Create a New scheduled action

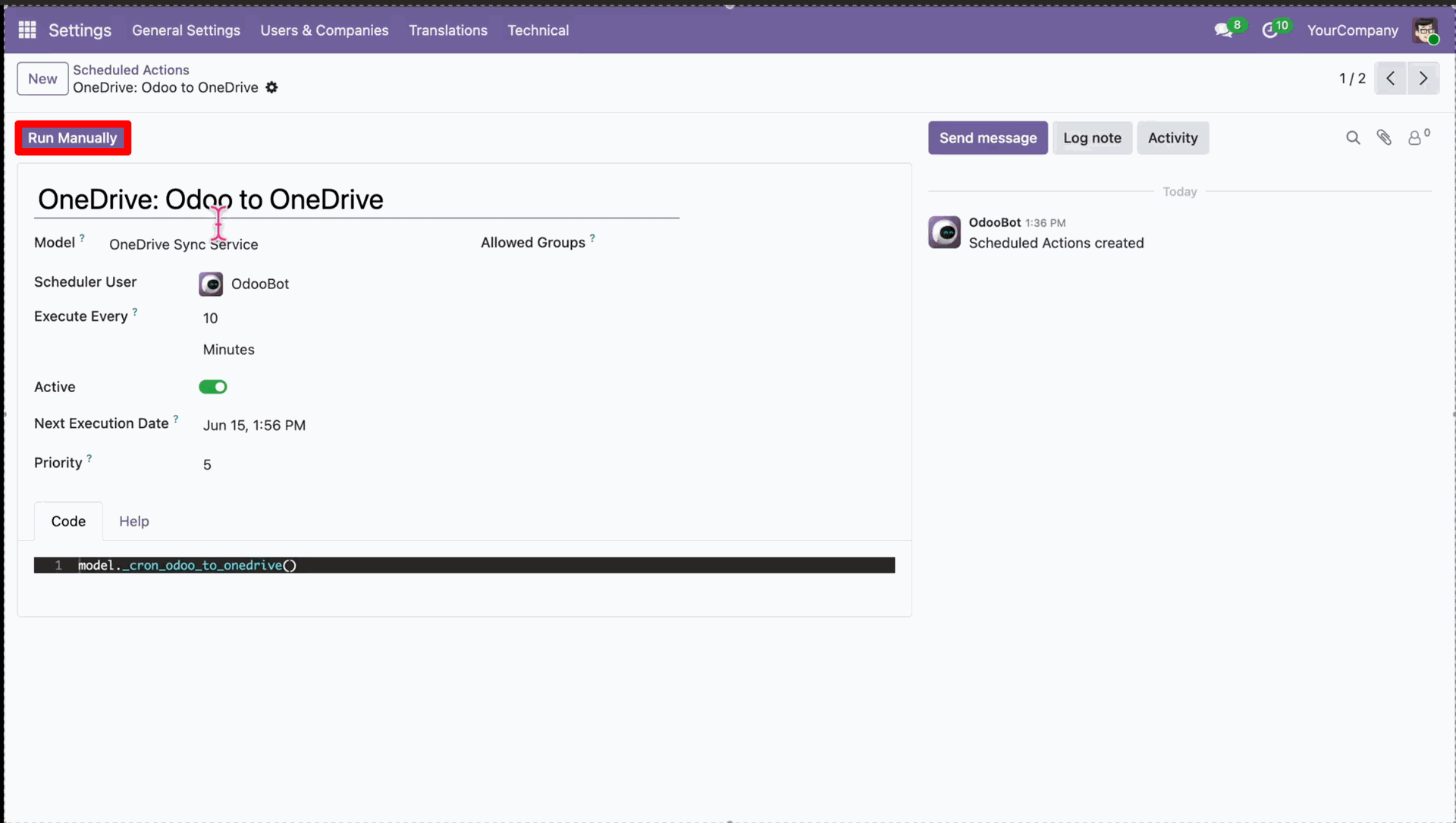[x=42, y=79]
